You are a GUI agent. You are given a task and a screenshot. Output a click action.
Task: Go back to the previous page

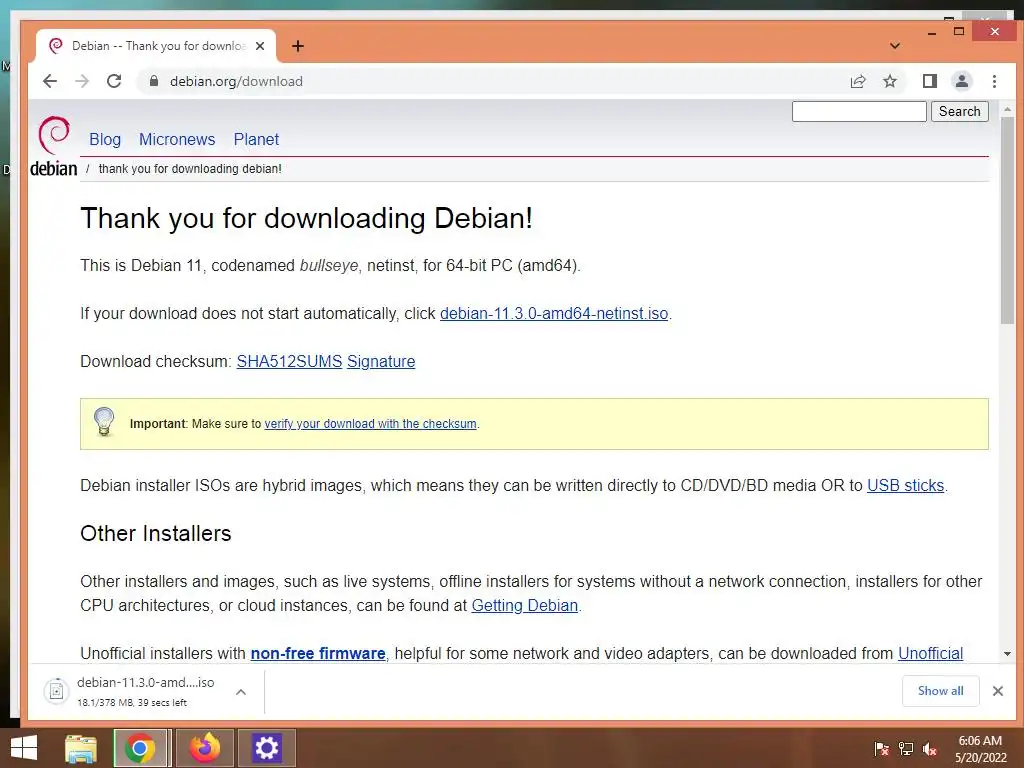pos(50,81)
